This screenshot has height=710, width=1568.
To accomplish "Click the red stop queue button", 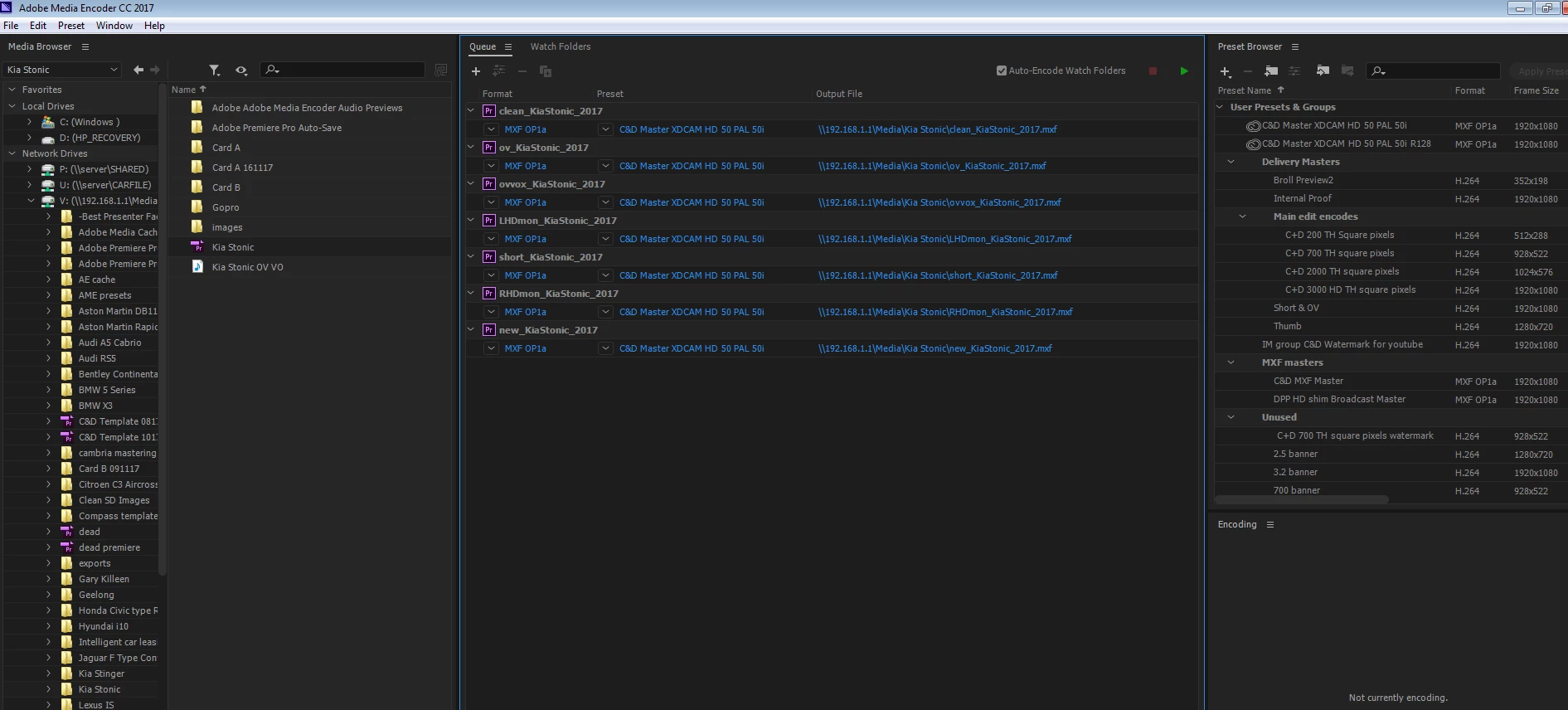I will pos(1153,71).
